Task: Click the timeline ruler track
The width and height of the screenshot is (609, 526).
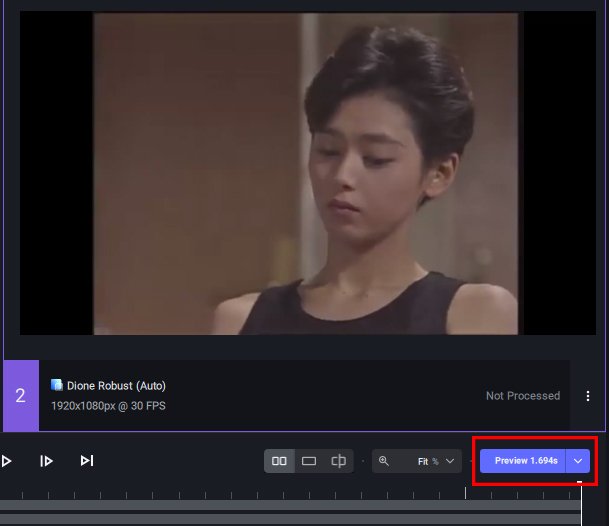Action: [290, 495]
